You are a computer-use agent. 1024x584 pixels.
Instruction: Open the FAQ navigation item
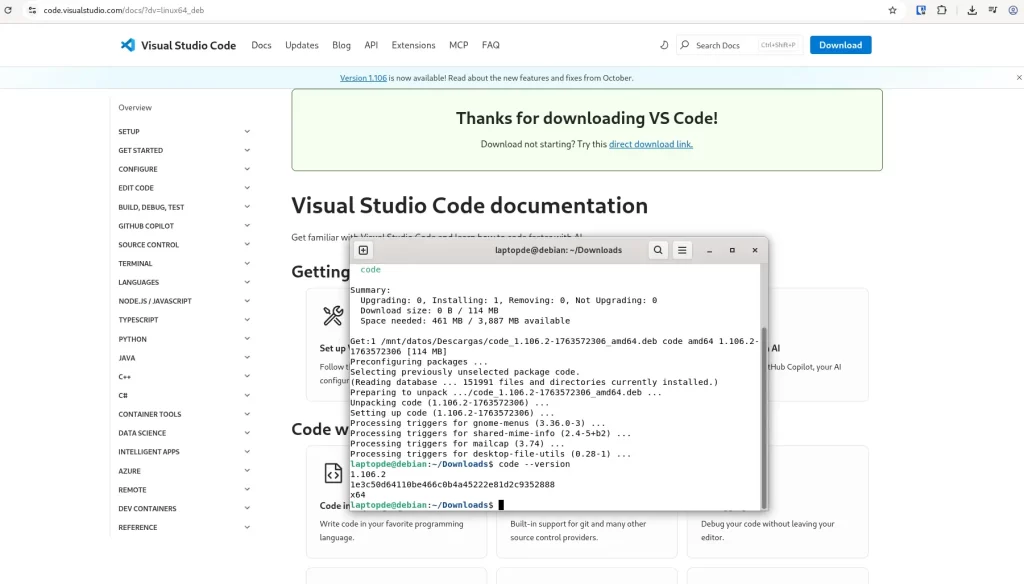[x=490, y=45]
